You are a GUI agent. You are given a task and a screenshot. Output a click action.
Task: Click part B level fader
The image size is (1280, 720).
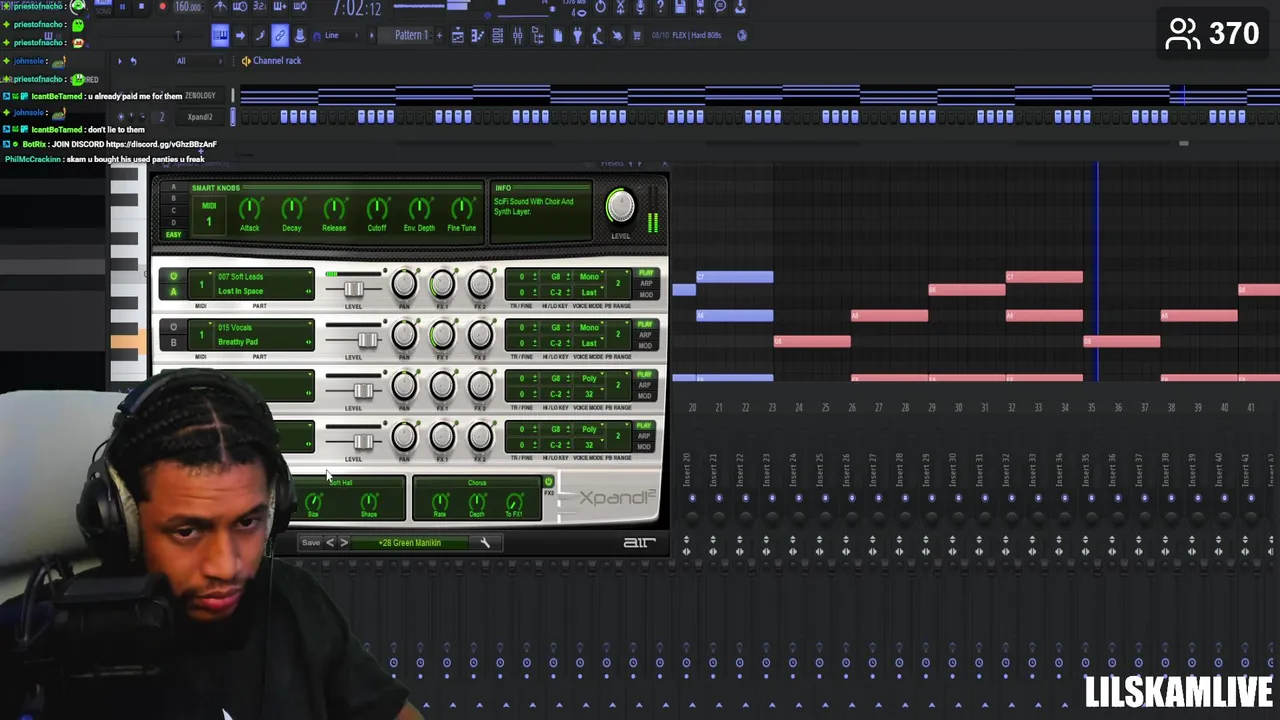click(367, 340)
